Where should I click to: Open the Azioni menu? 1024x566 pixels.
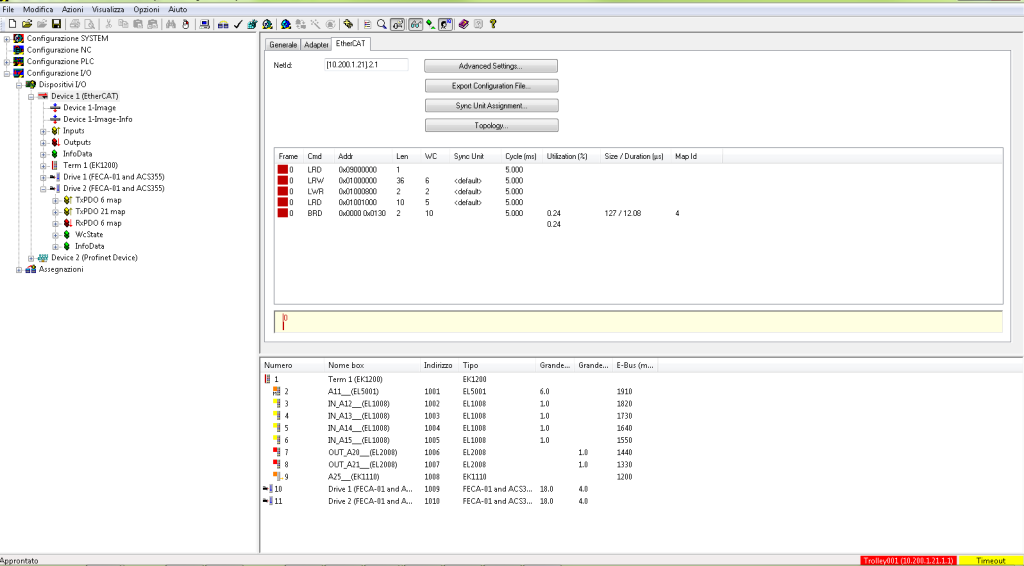72,9
